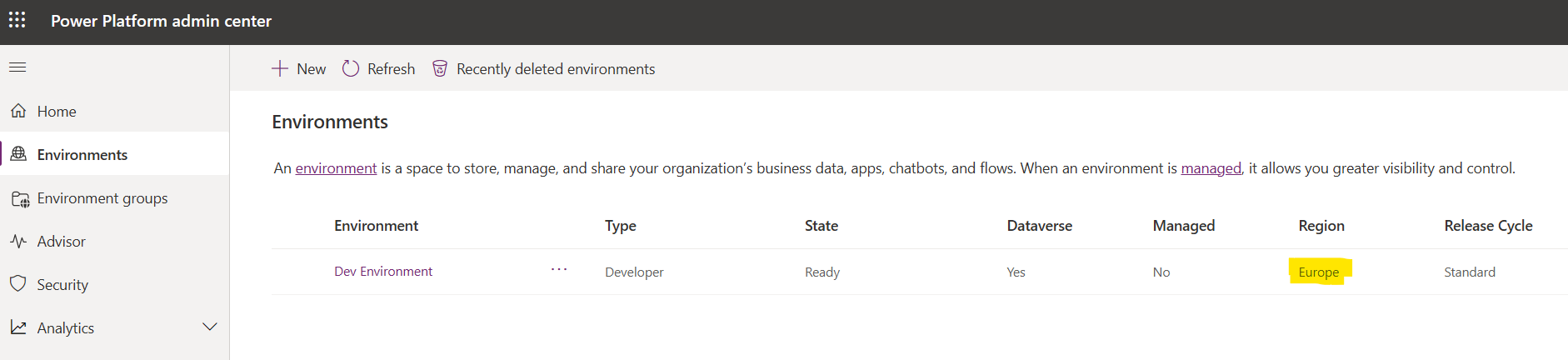Expand the Analytics section chevron

(x=210, y=327)
